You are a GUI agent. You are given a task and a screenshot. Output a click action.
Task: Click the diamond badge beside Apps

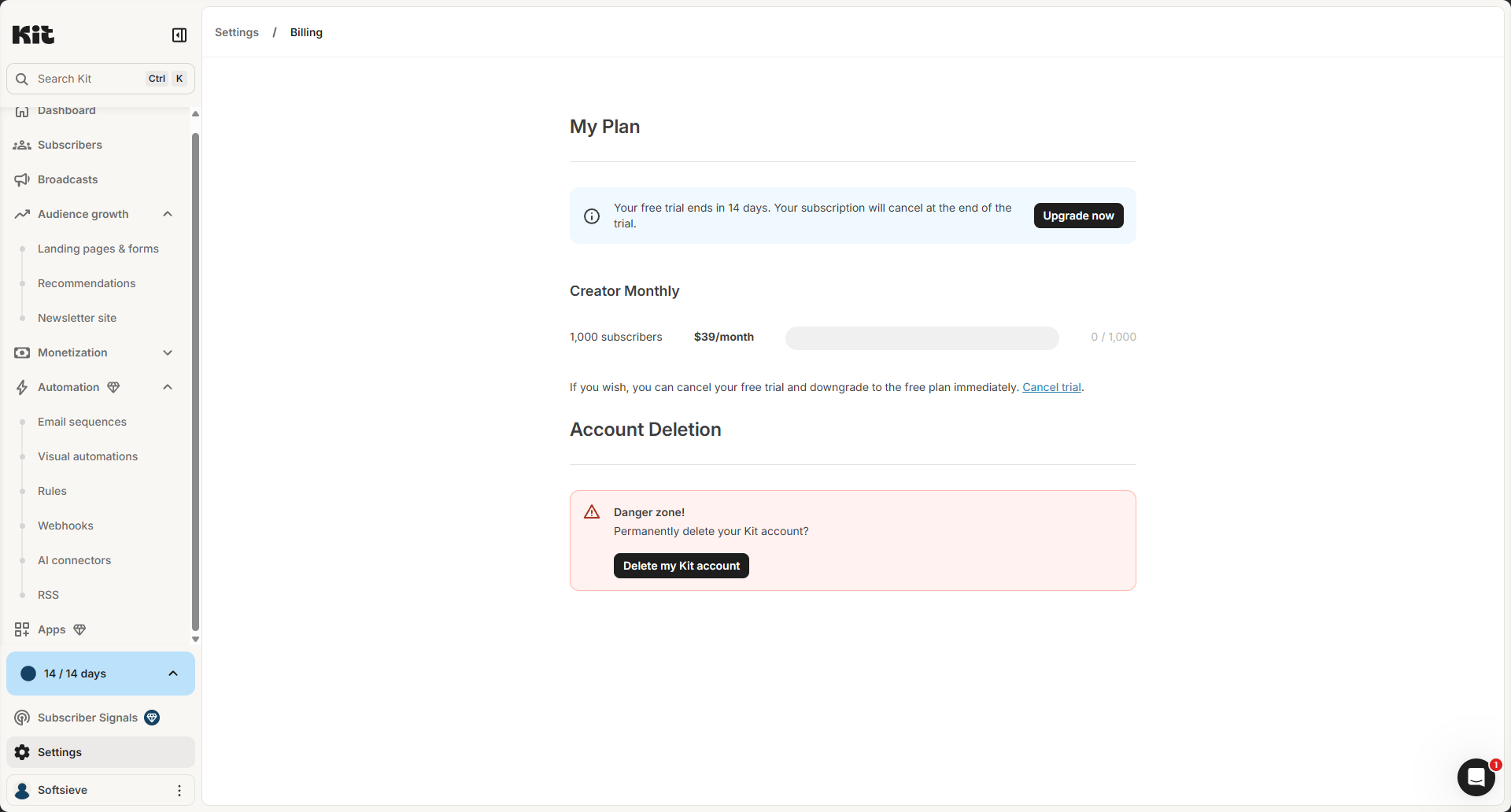click(79, 629)
